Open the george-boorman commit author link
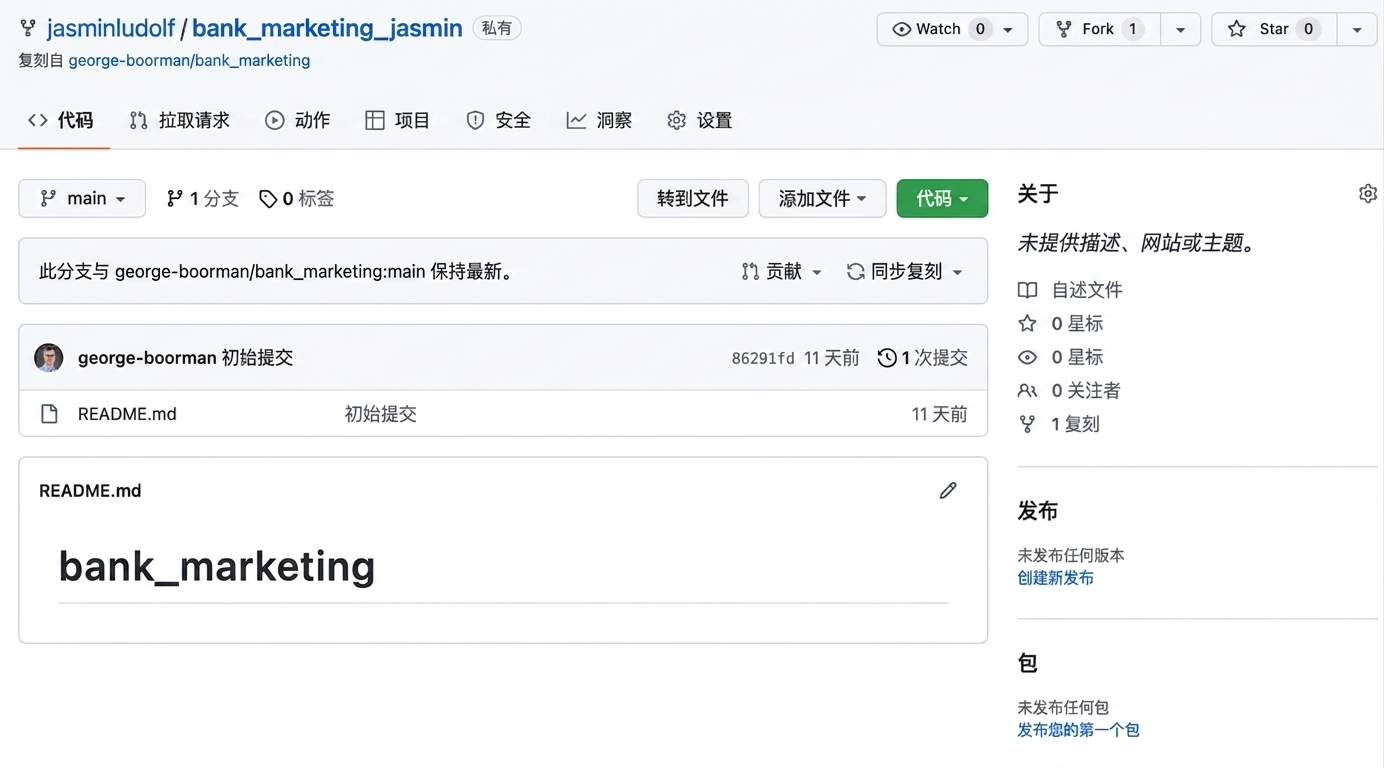 147,358
